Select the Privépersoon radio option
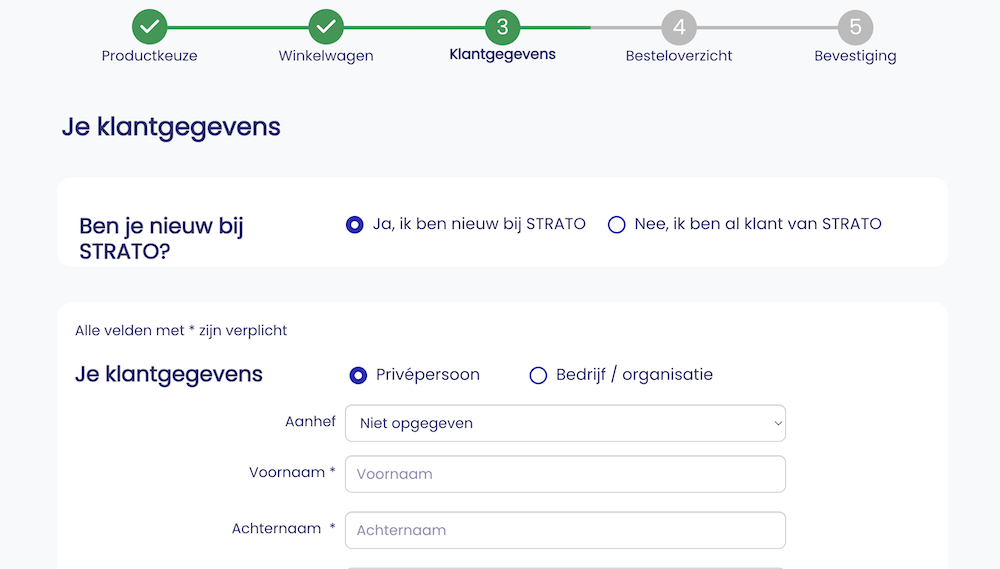 (x=358, y=375)
